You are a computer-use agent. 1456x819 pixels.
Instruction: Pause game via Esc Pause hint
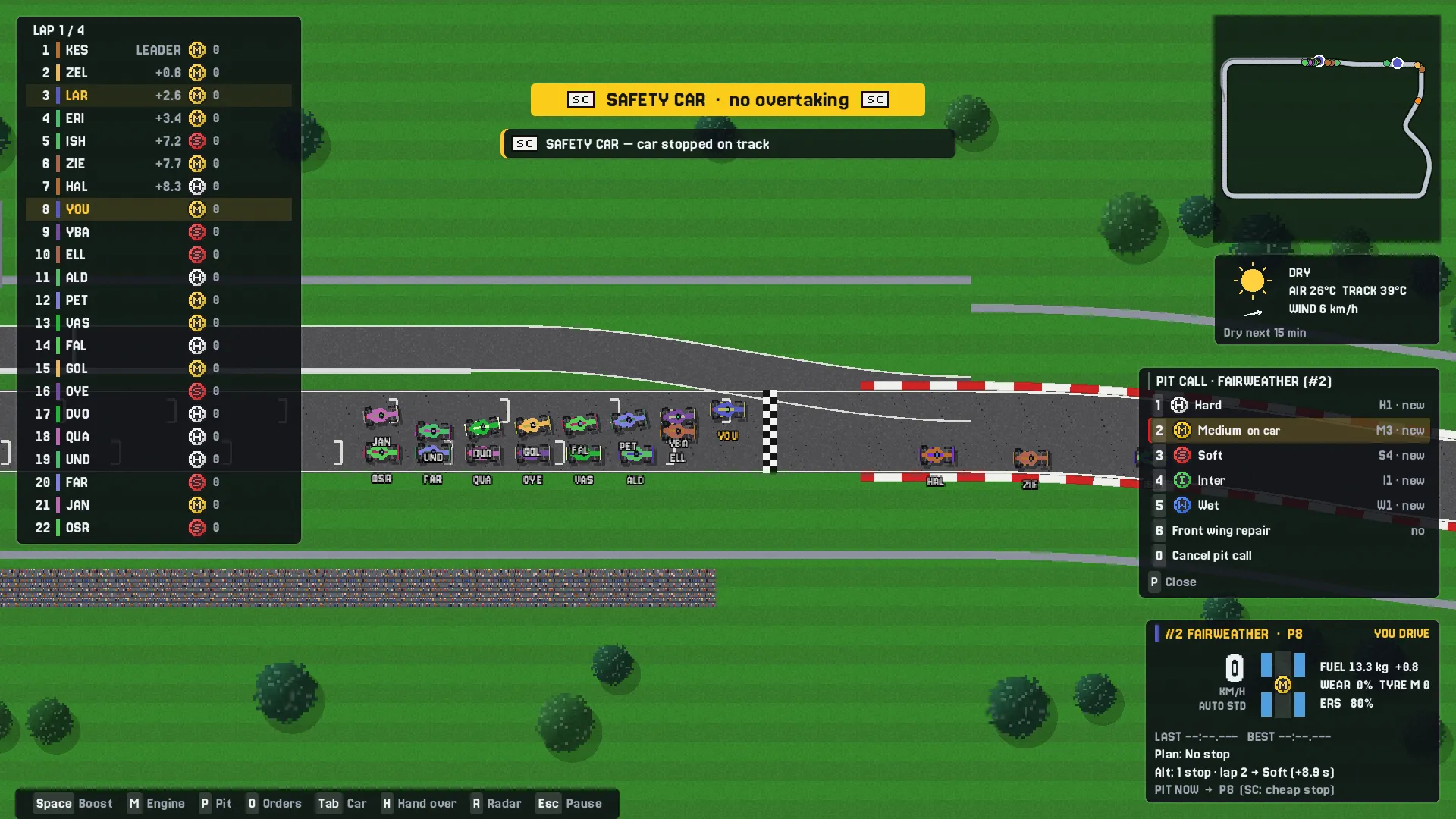coord(569,803)
